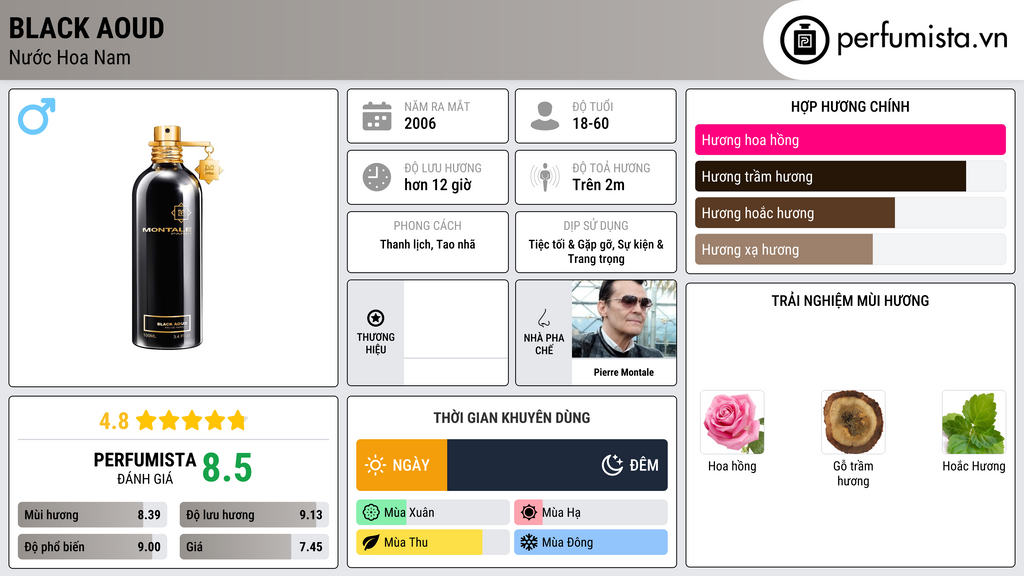
Task: Click the orange Ngày segment
Action: point(402,465)
